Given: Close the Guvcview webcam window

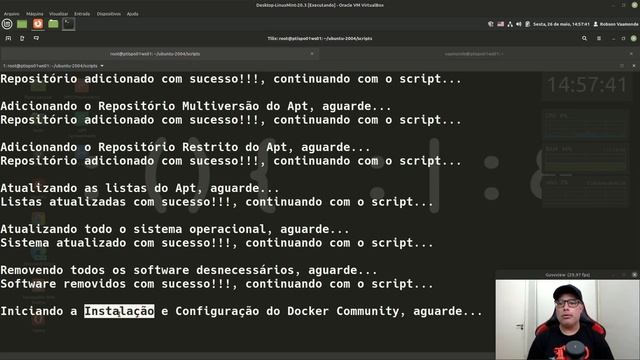Looking at the screenshot, I should (x=634, y=275).
